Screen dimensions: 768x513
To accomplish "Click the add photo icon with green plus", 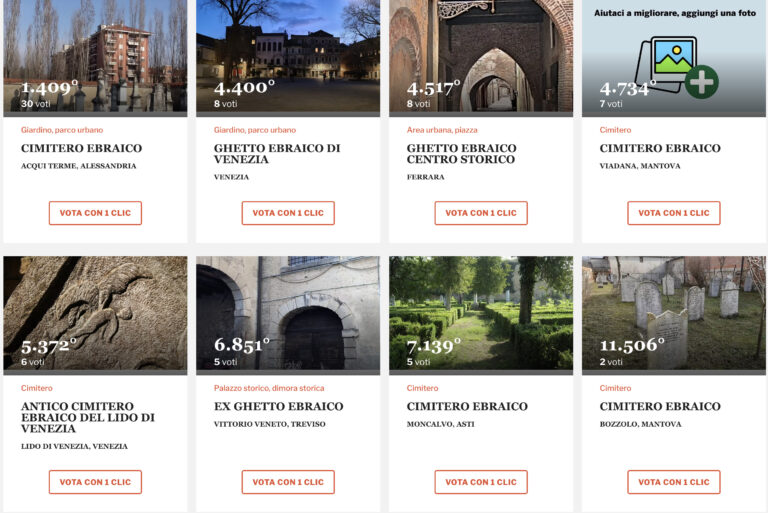I will click(x=676, y=66).
